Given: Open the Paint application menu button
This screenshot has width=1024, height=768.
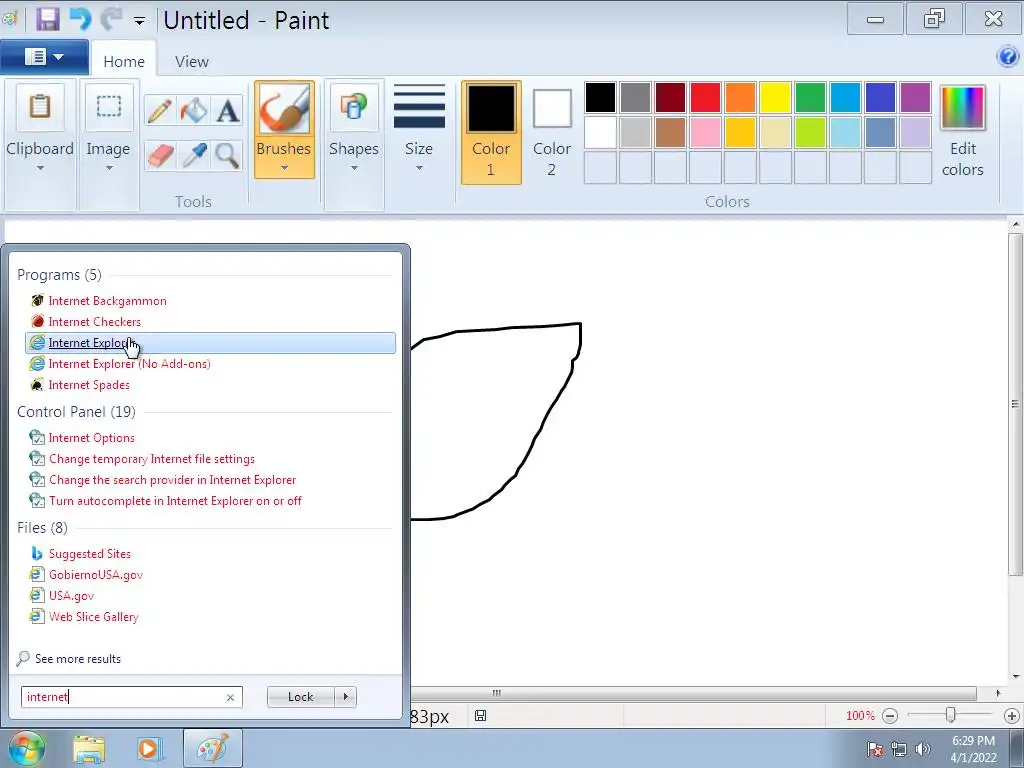Looking at the screenshot, I should 44,57.
